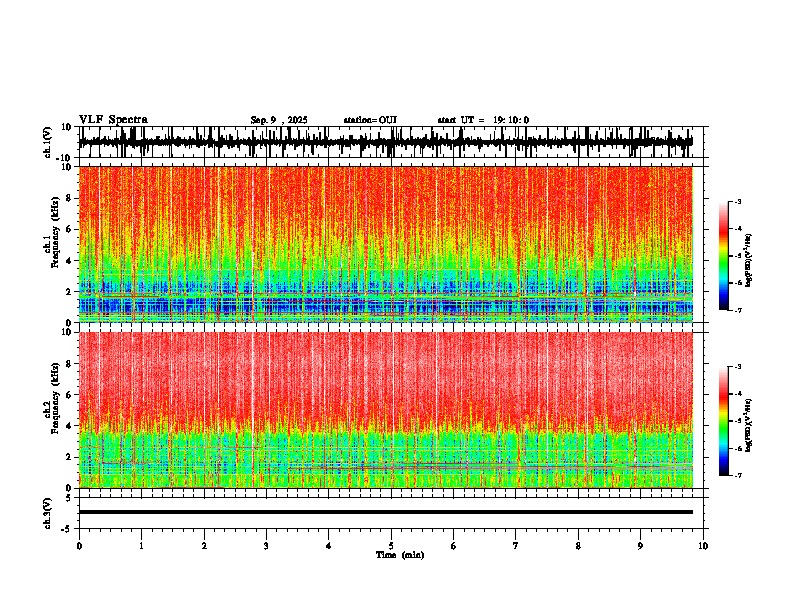Click the ch.2 spectrogram '6' kHz tick label
This screenshot has height=612, width=792.
coord(69,395)
